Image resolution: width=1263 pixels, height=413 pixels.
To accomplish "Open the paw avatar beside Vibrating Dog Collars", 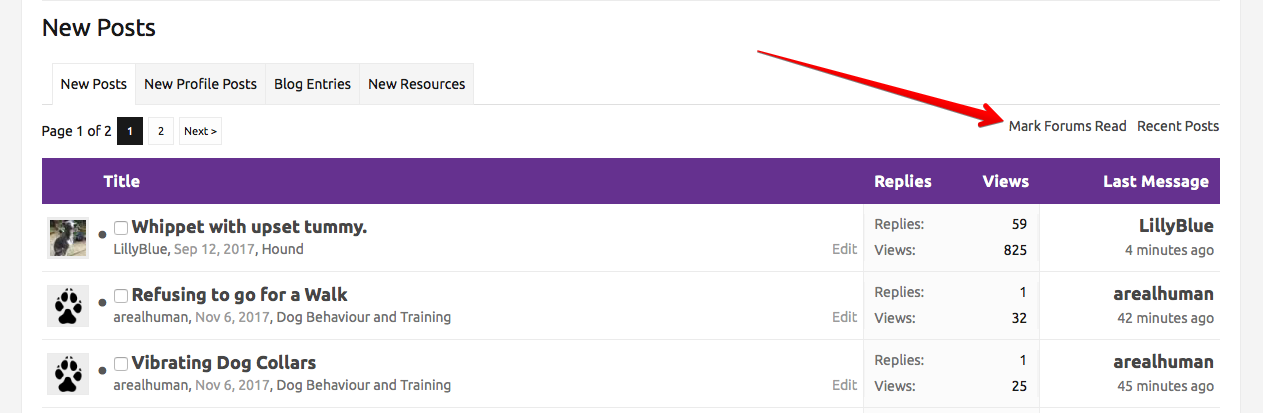I will [68, 374].
